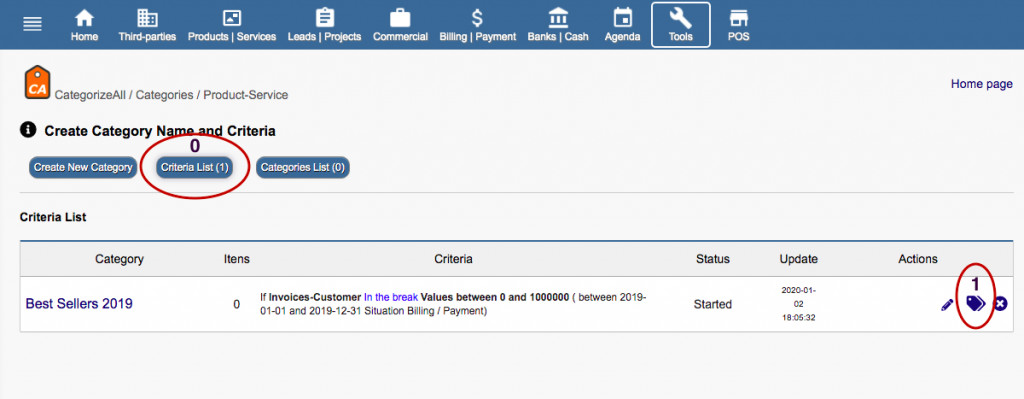Edit criteria with pencil icon
Viewport: 1024px width, 399px height.
[x=947, y=304]
